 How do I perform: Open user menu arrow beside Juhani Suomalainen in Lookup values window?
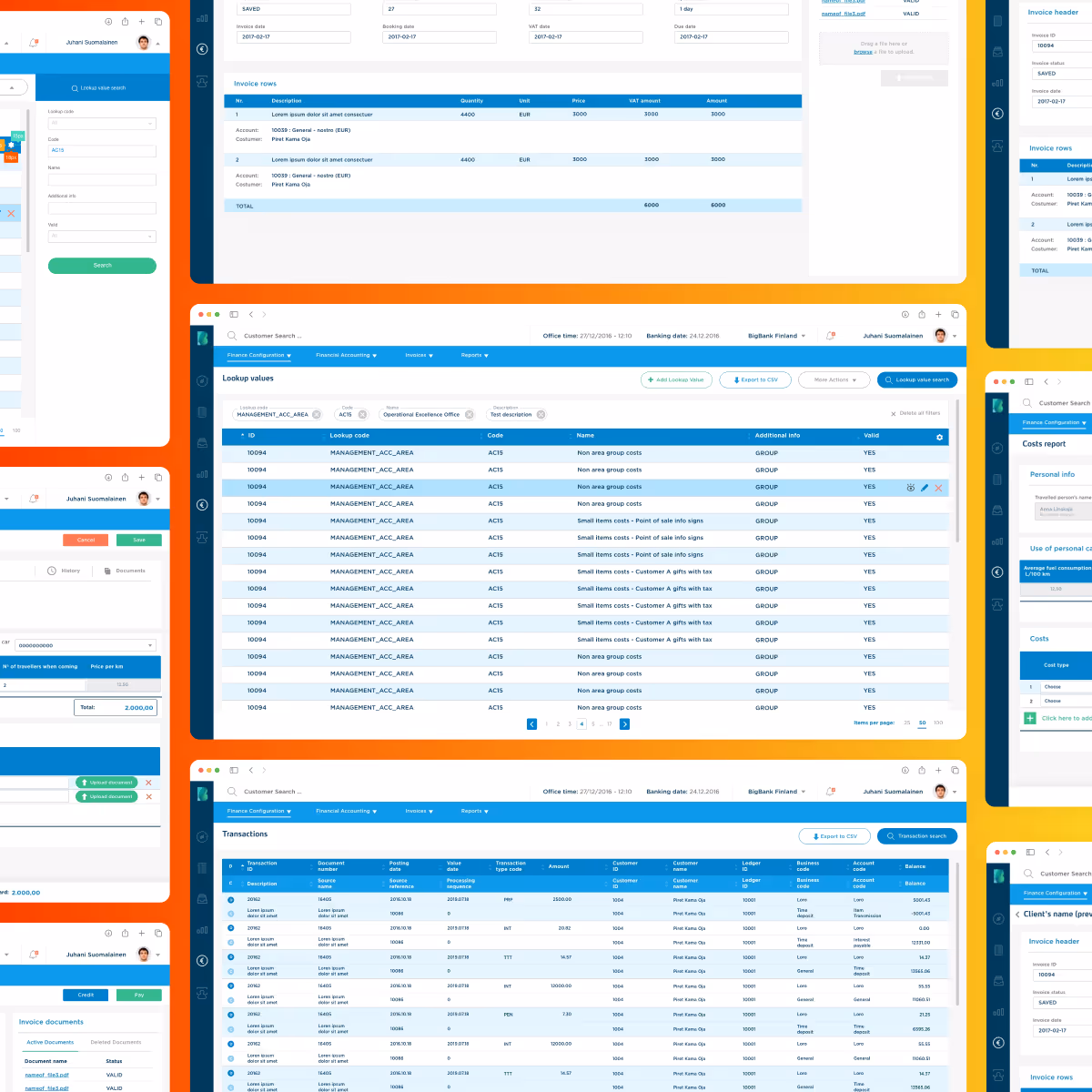pyautogui.click(x=955, y=337)
